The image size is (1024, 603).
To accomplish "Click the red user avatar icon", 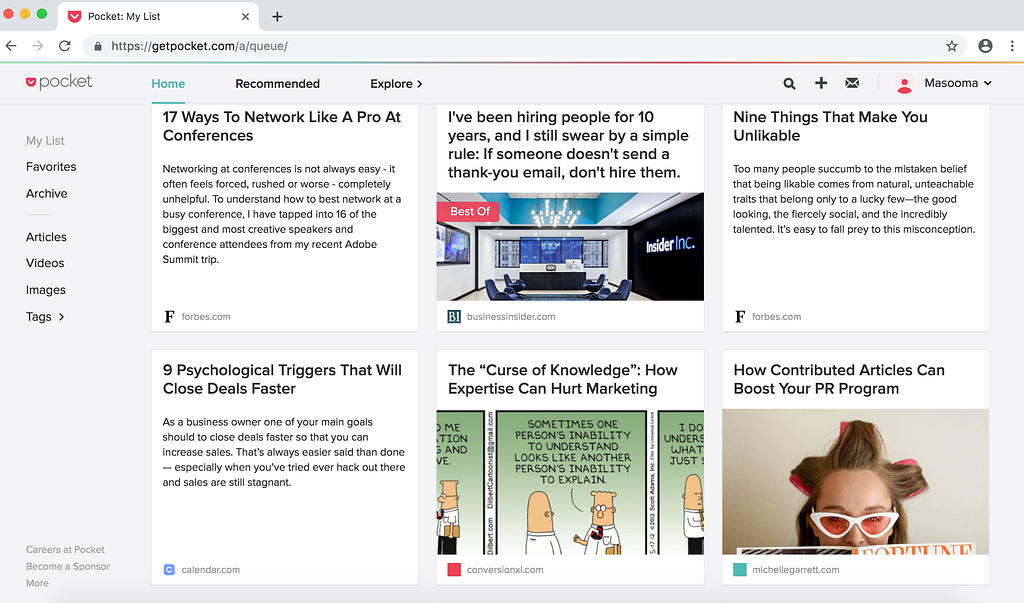I will [904, 85].
